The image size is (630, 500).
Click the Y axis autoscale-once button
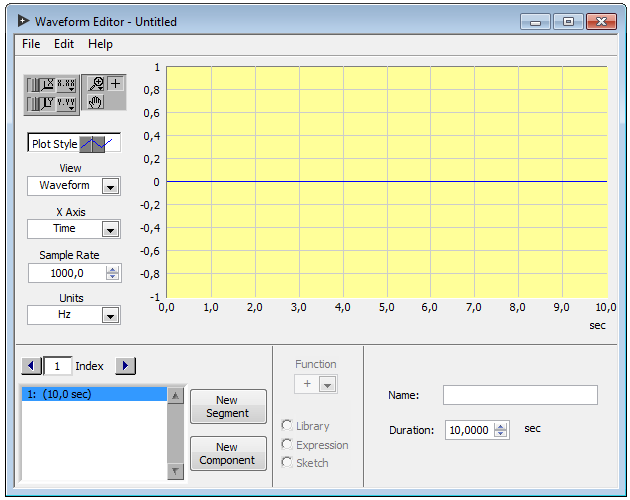coord(47,104)
